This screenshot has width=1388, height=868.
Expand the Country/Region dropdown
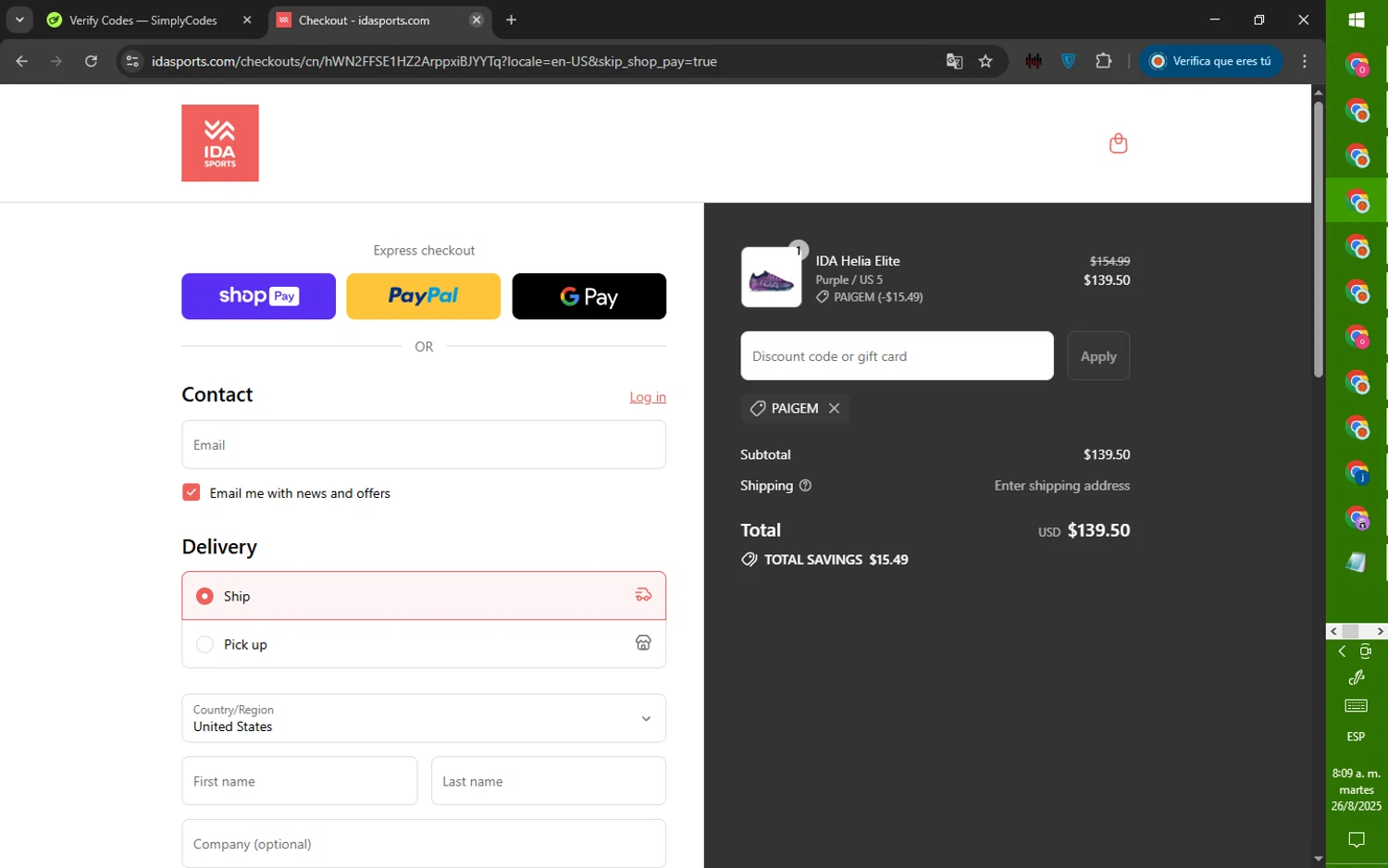coord(424,718)
